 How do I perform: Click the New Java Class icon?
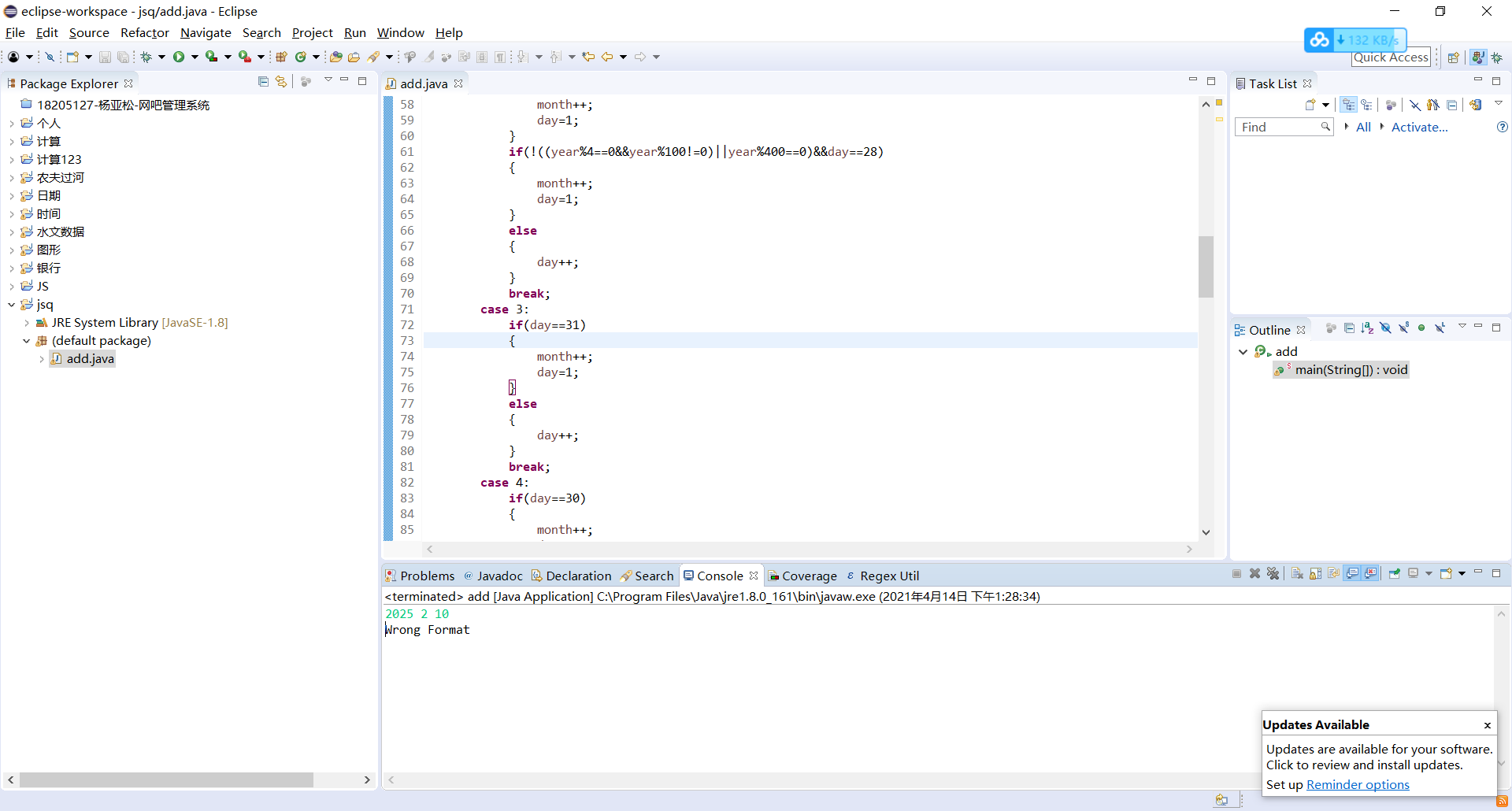pyautogui.click(x=301, y=57)
